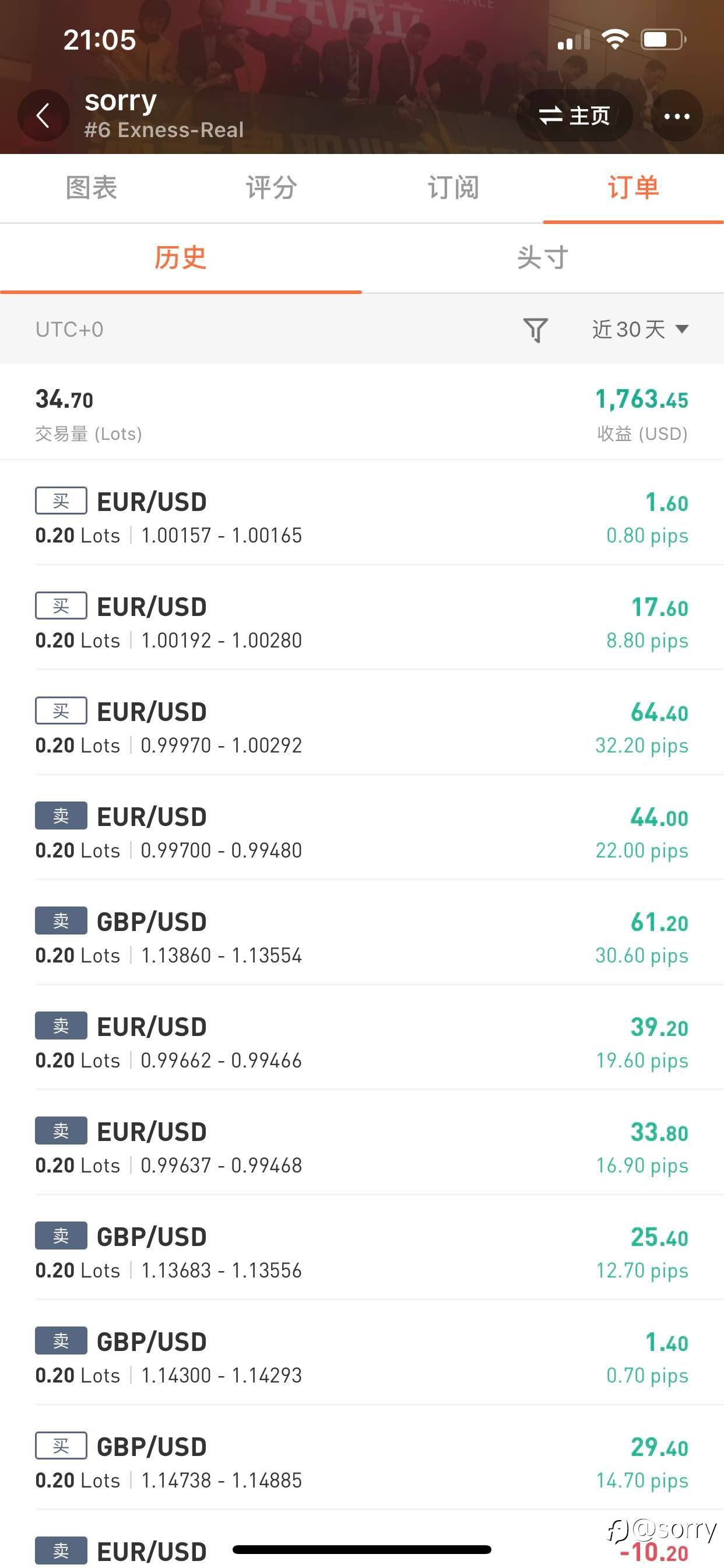Switch to the 评分 tab

pyautogui.click(x=271, y=187)
